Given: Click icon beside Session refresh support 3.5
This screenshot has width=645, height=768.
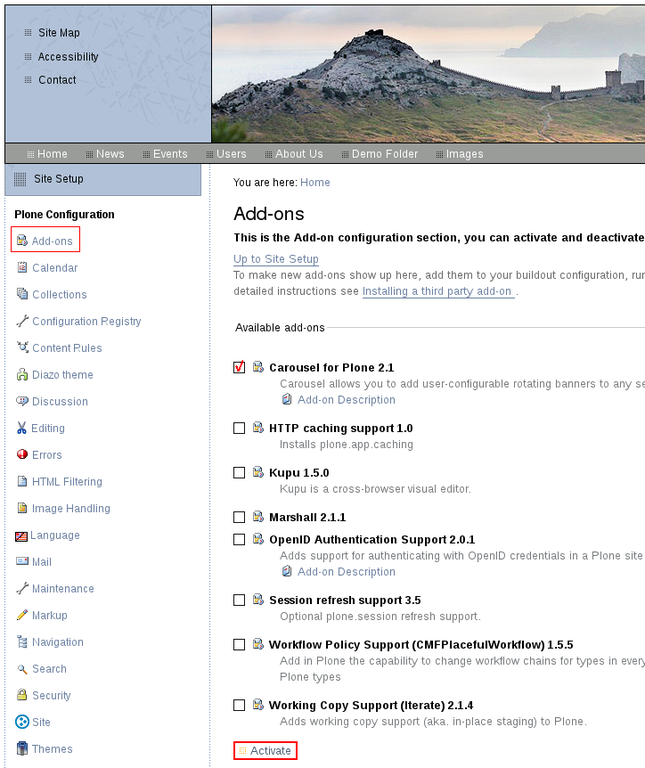Looking at the screenshot, I should pos(258,600).
